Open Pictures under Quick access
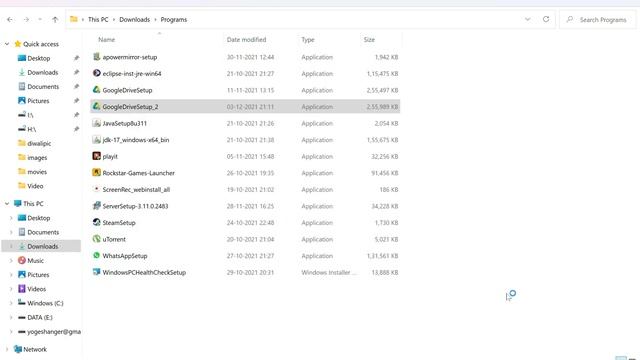The image size is (640, 360). pyautogui.click(x=38, y=101)
